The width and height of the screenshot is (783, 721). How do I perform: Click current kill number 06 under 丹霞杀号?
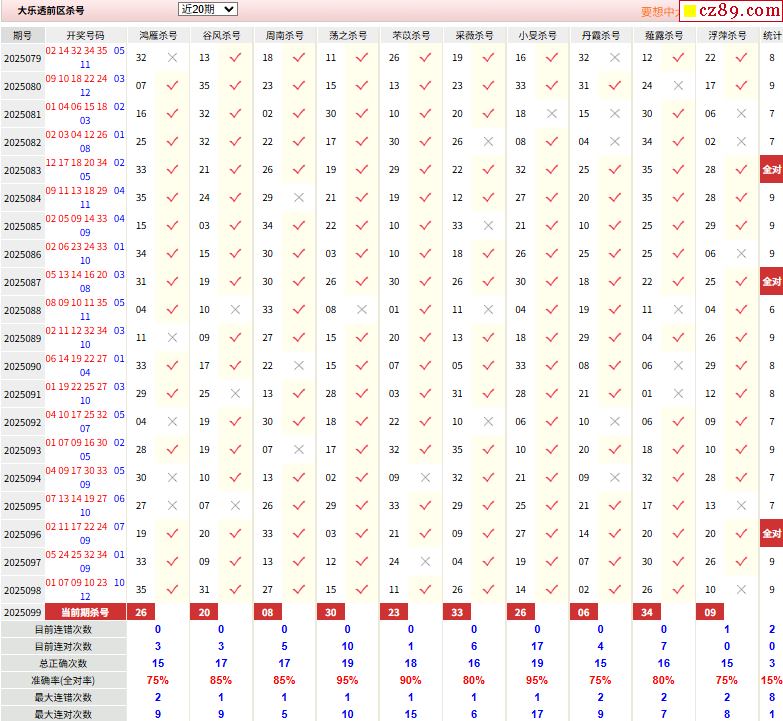584,612
